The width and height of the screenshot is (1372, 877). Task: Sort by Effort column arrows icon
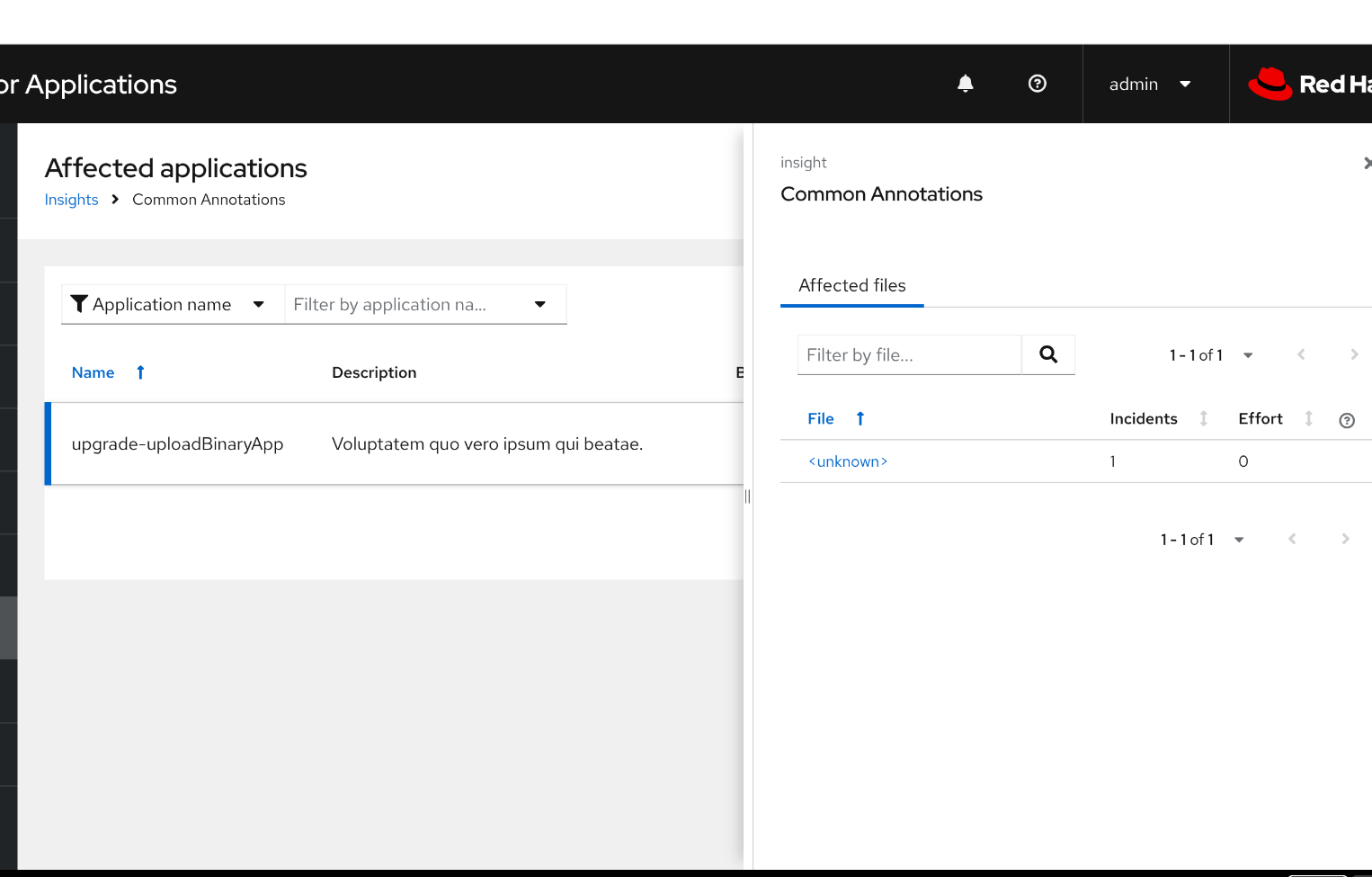(1308, 418)
